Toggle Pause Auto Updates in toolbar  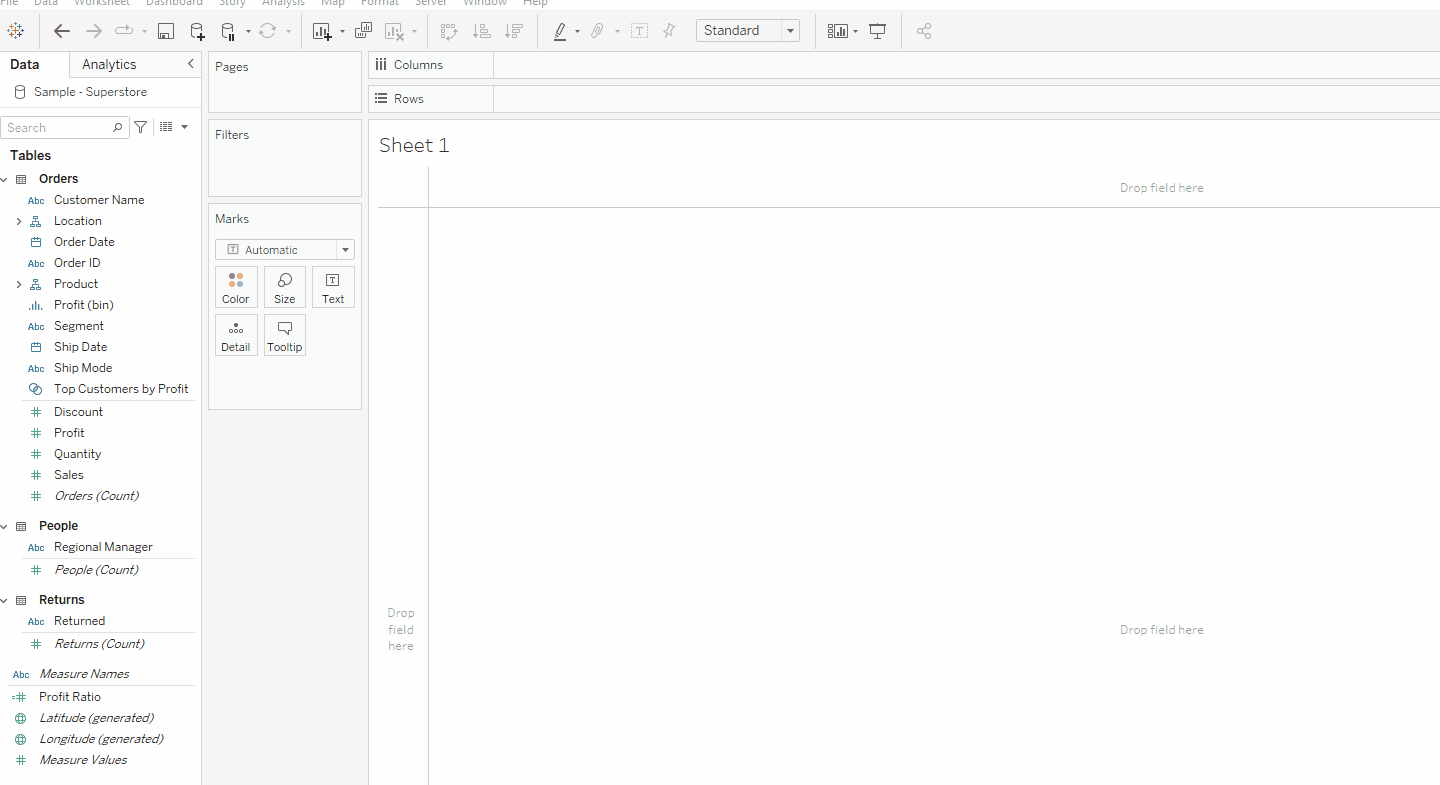coord(229,31)
